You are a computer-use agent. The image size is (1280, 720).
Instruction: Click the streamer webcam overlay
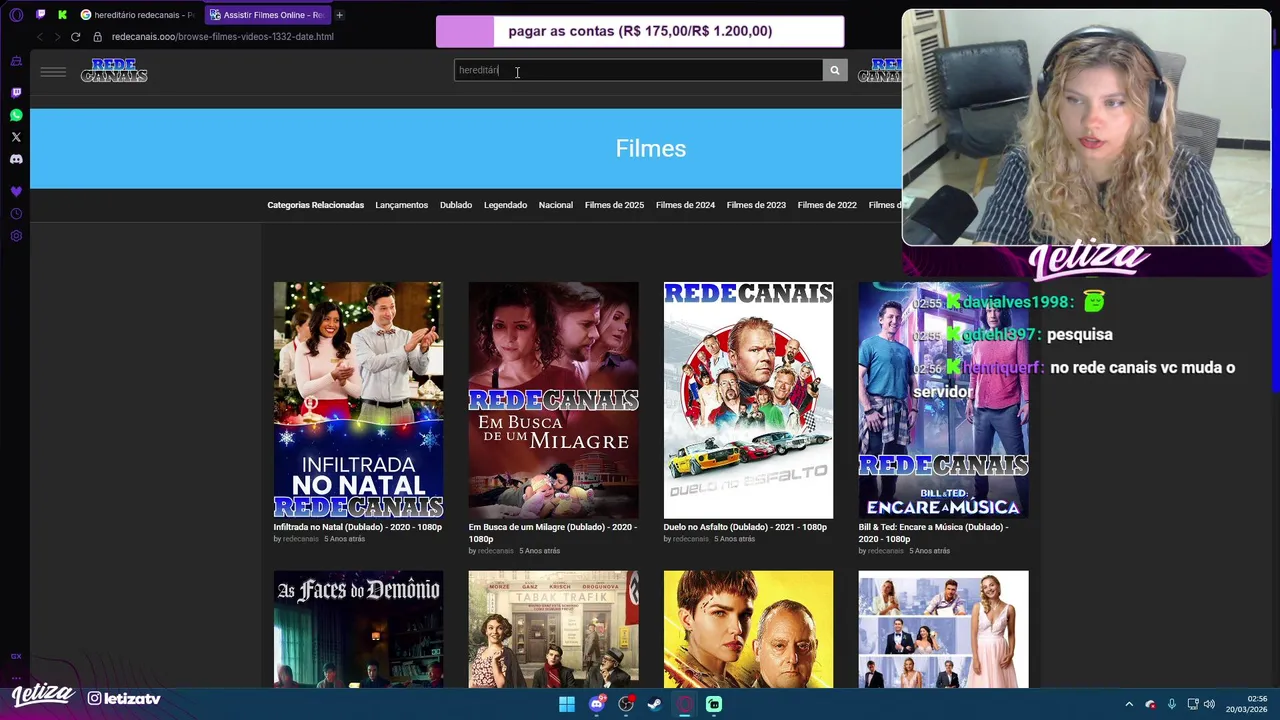[1086, 127]
